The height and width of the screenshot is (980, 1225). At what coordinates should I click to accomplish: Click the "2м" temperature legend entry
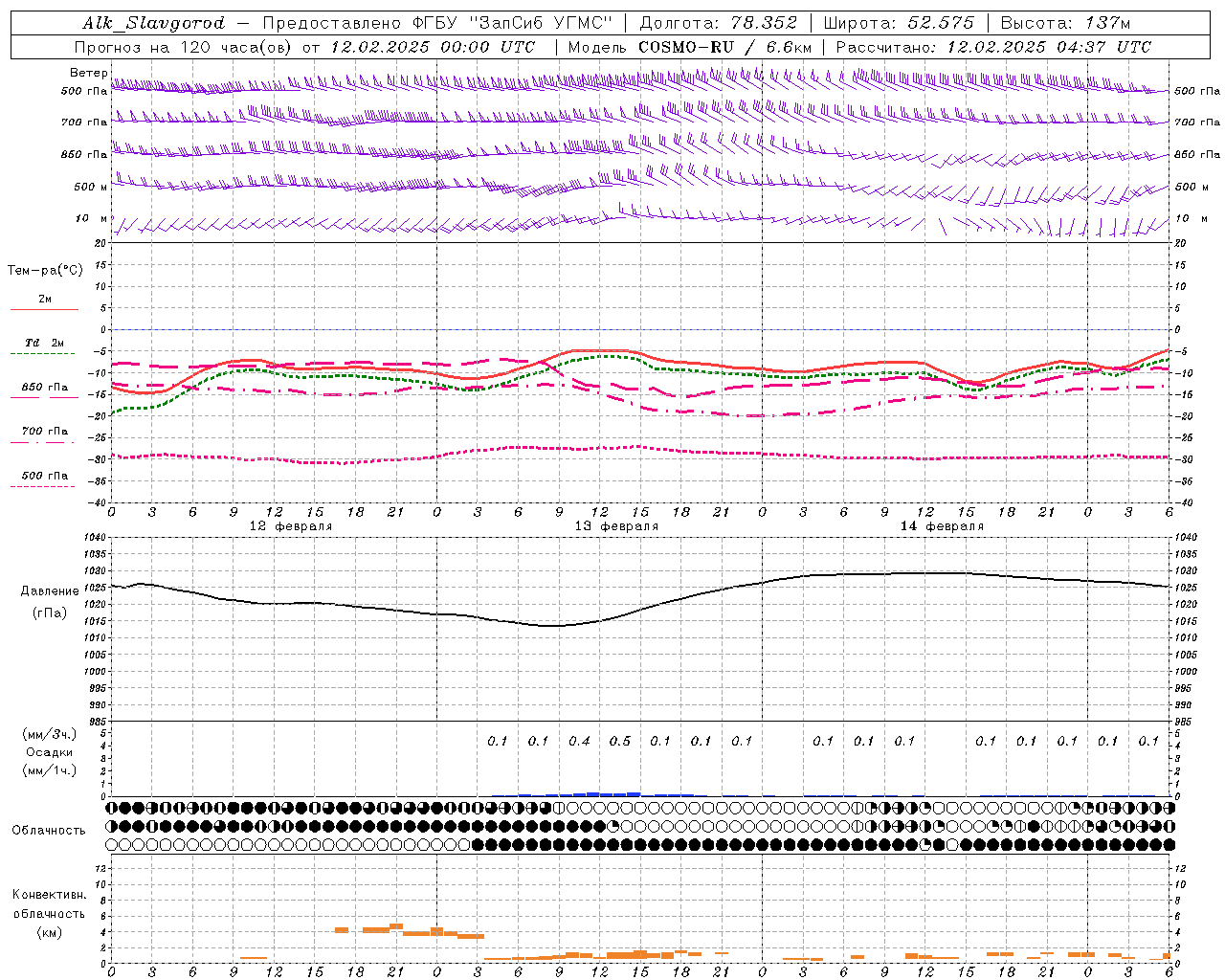(x=45, y=299)
